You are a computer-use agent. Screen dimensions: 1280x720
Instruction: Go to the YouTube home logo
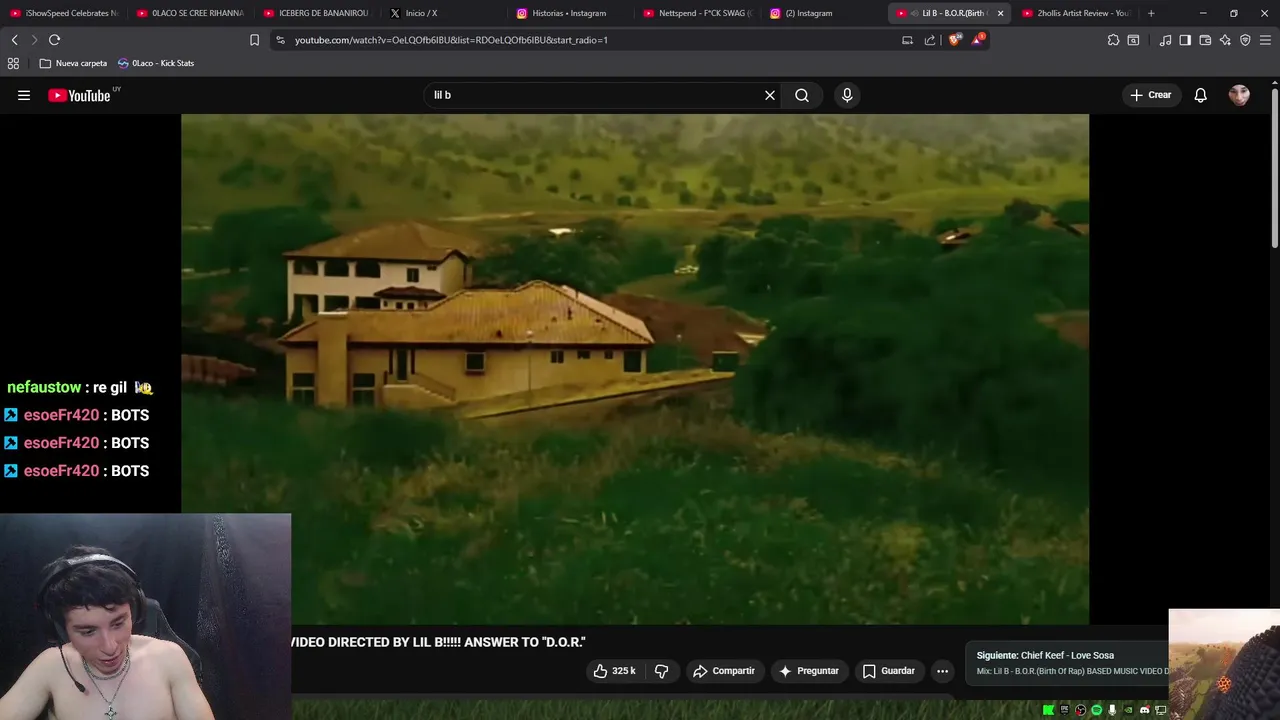[79, 95]
